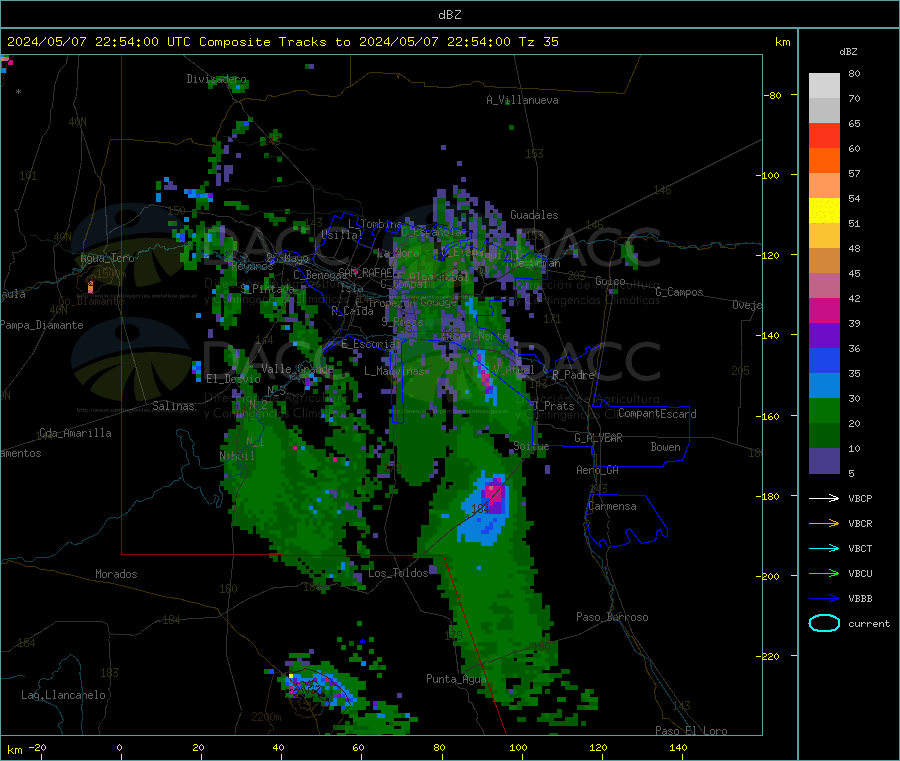Click the 'Pampa_Diamante' map label
The height and width of the screenshot is (761, 900).
pyautogui.click(x=41, y=325)
